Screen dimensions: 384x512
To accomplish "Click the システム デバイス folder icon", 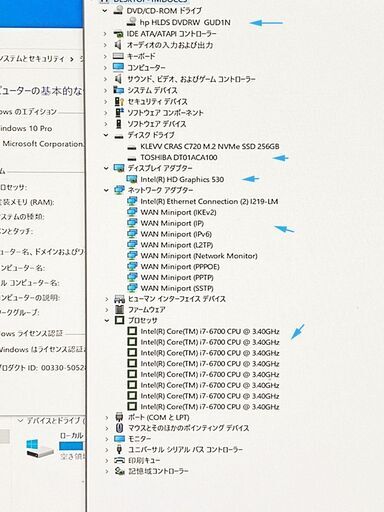I will (x=118, y=90).
